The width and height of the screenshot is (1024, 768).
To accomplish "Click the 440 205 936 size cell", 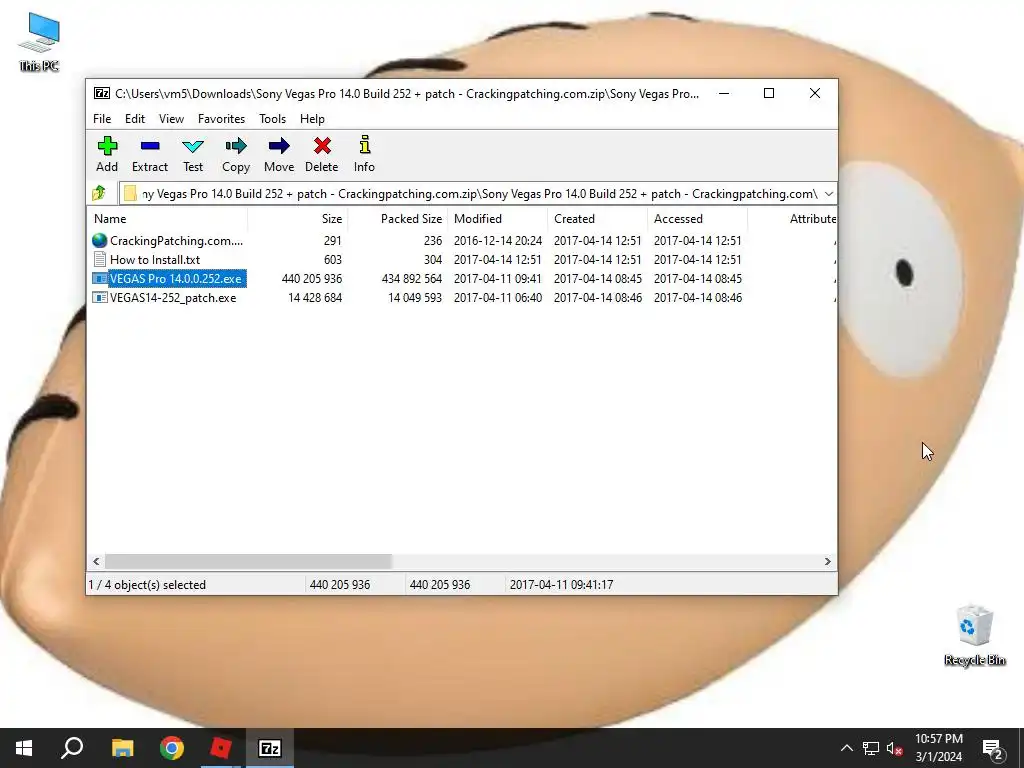I will [x=312, y=278].
